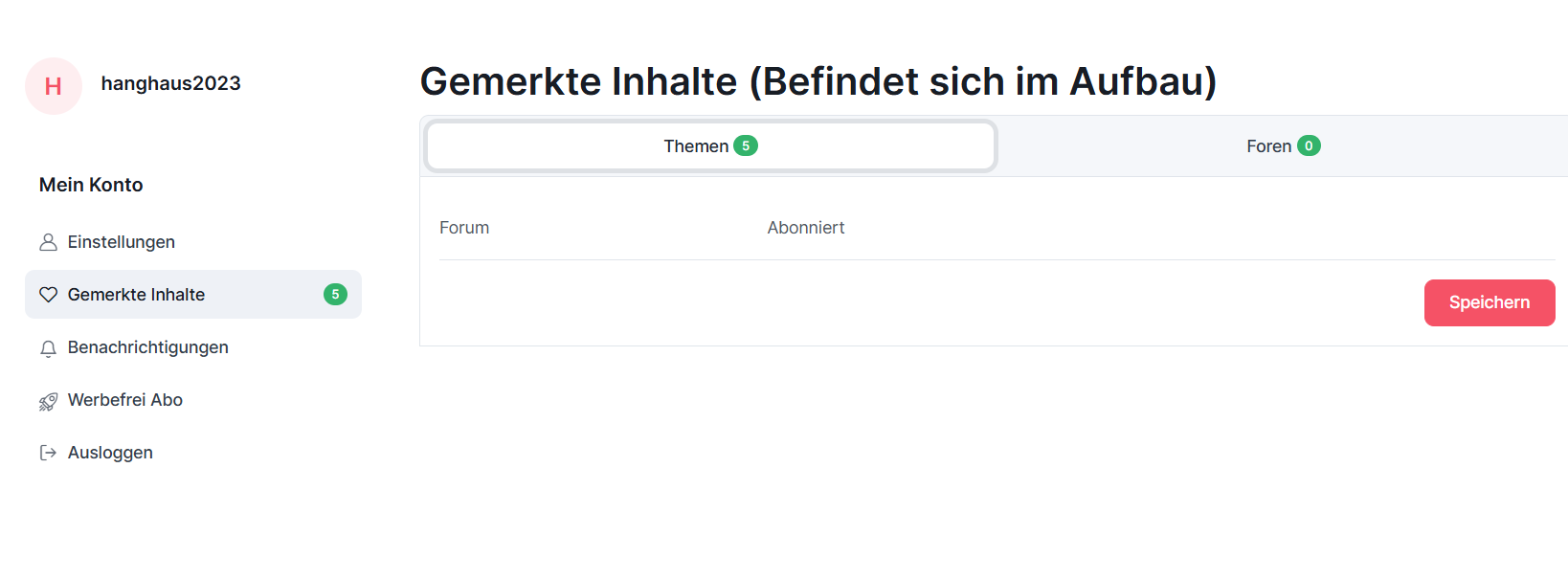
Task: Click the Abonniert column header
Action: (x=806, y=228)
